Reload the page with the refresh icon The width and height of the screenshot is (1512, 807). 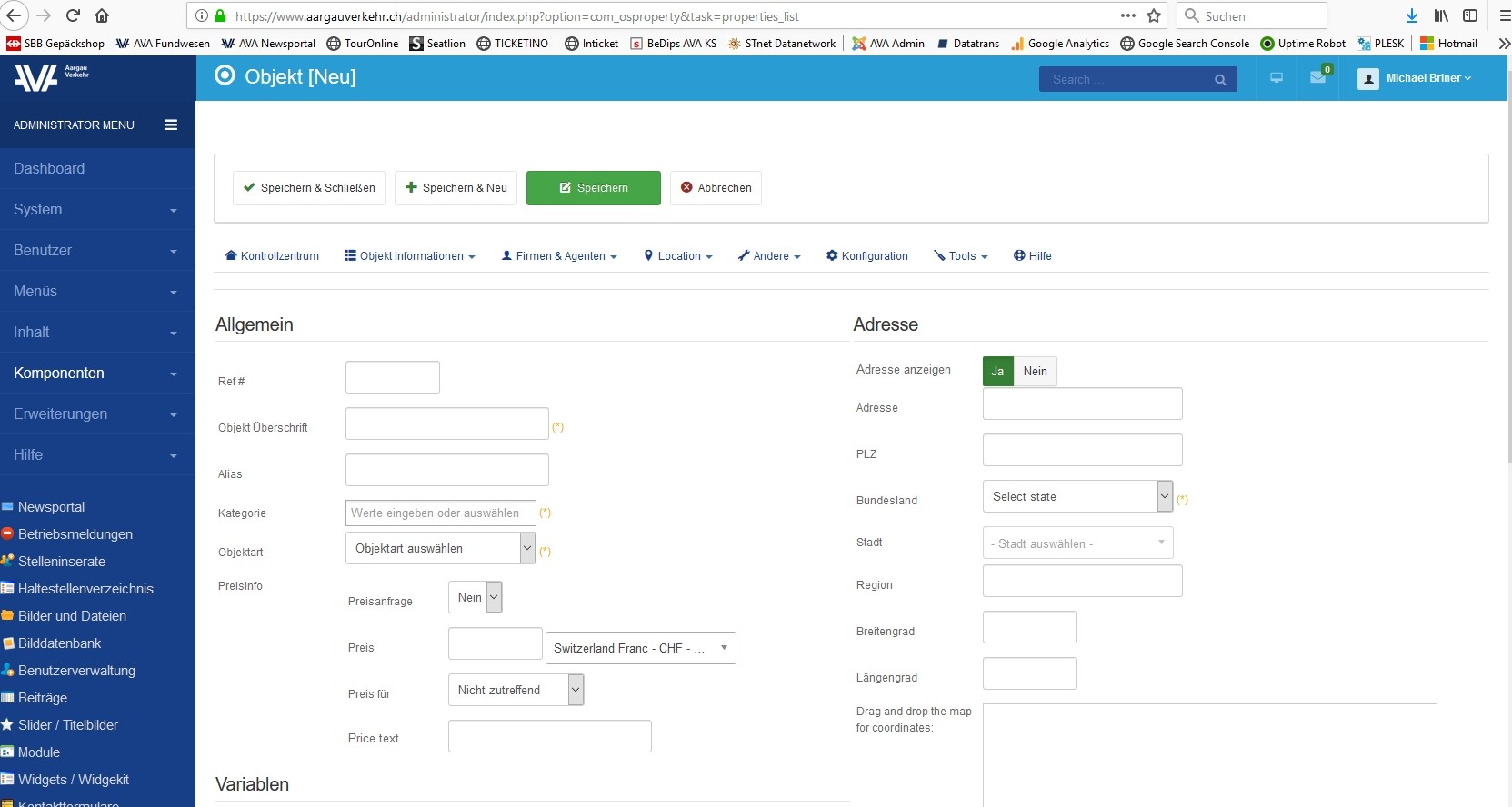pos(74,15)
